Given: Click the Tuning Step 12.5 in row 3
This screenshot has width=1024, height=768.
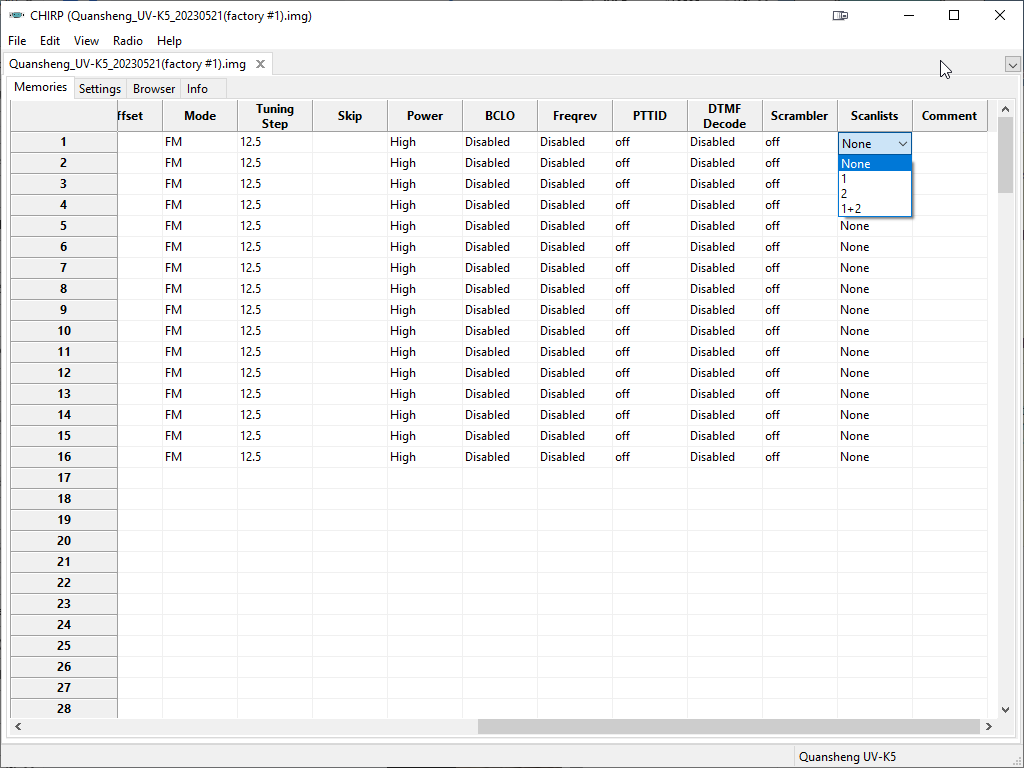Looking at the screenshot, I should (x=275, y=184).
